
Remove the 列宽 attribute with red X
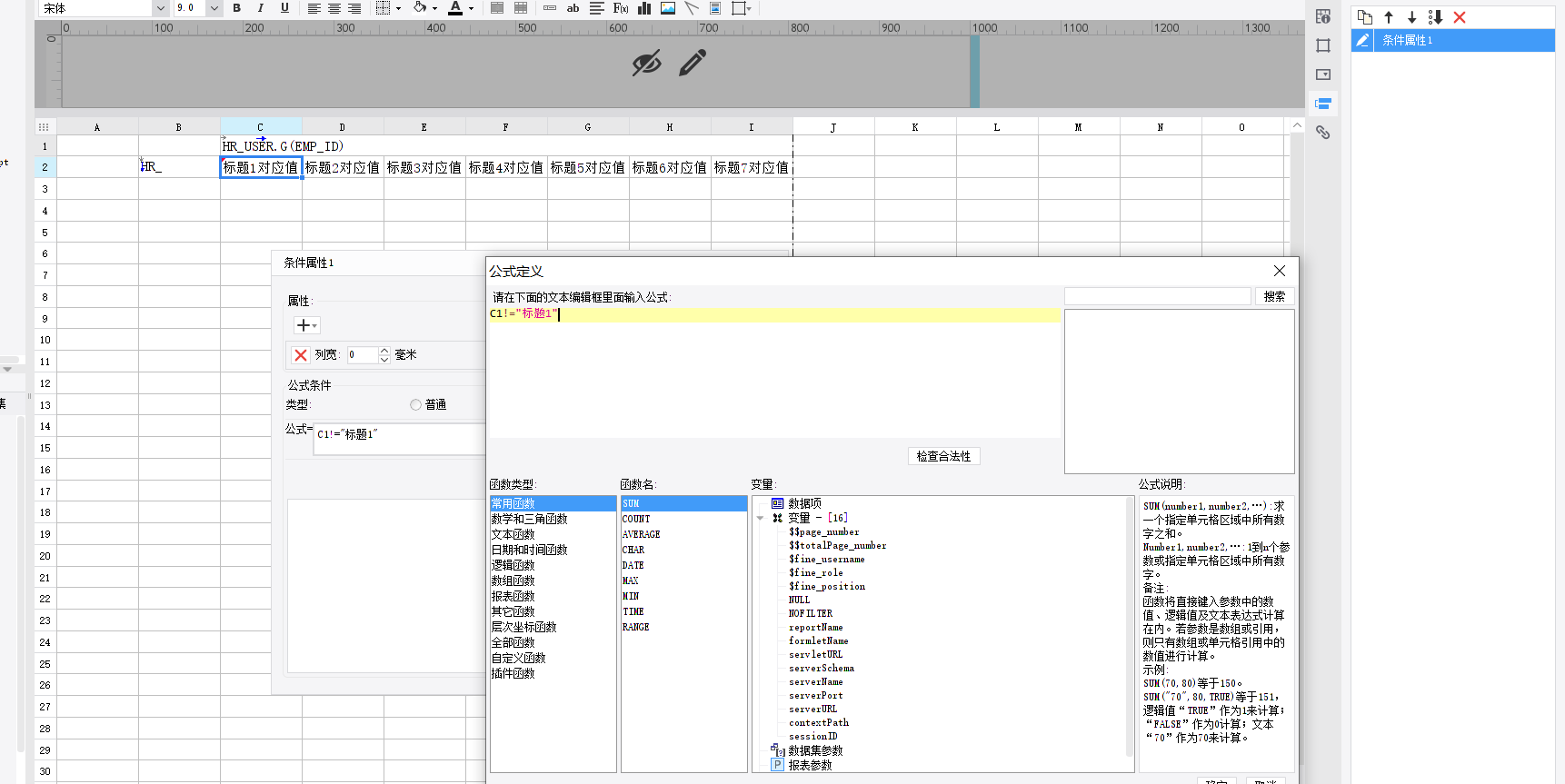[x=300, y=355]
